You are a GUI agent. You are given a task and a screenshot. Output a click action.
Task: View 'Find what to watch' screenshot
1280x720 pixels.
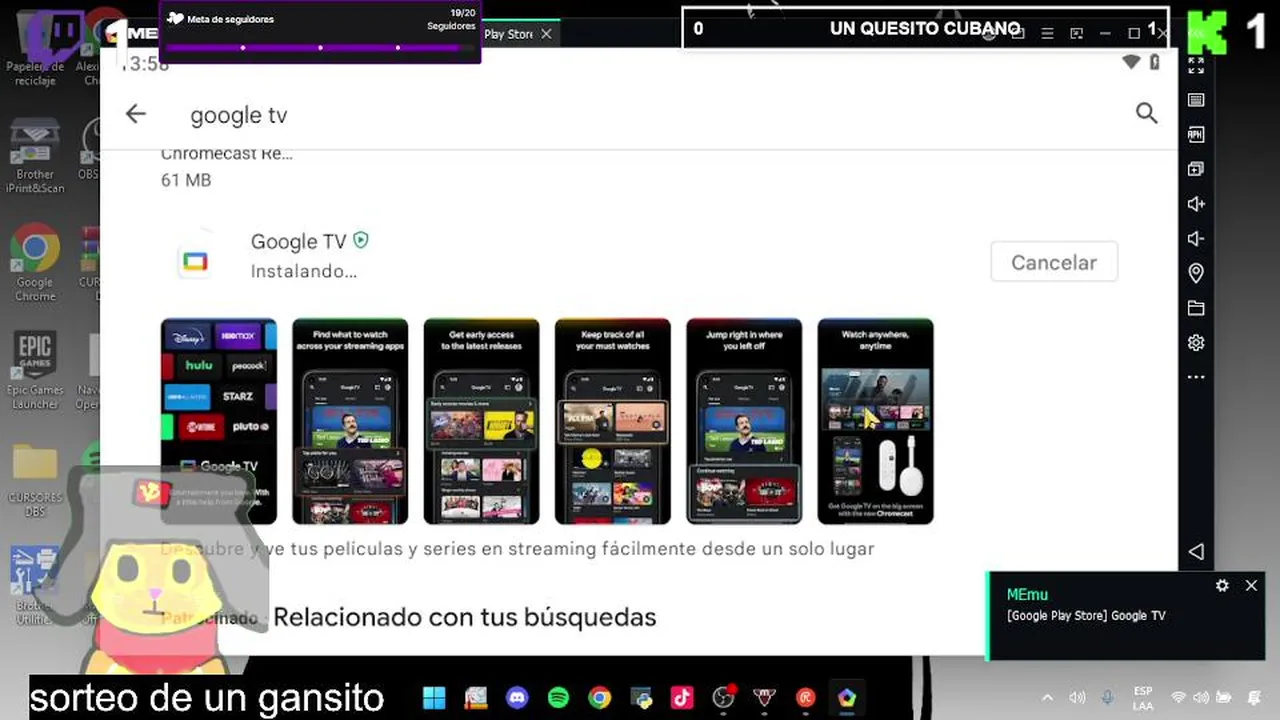pyautogui.click(x=350, y=421)
